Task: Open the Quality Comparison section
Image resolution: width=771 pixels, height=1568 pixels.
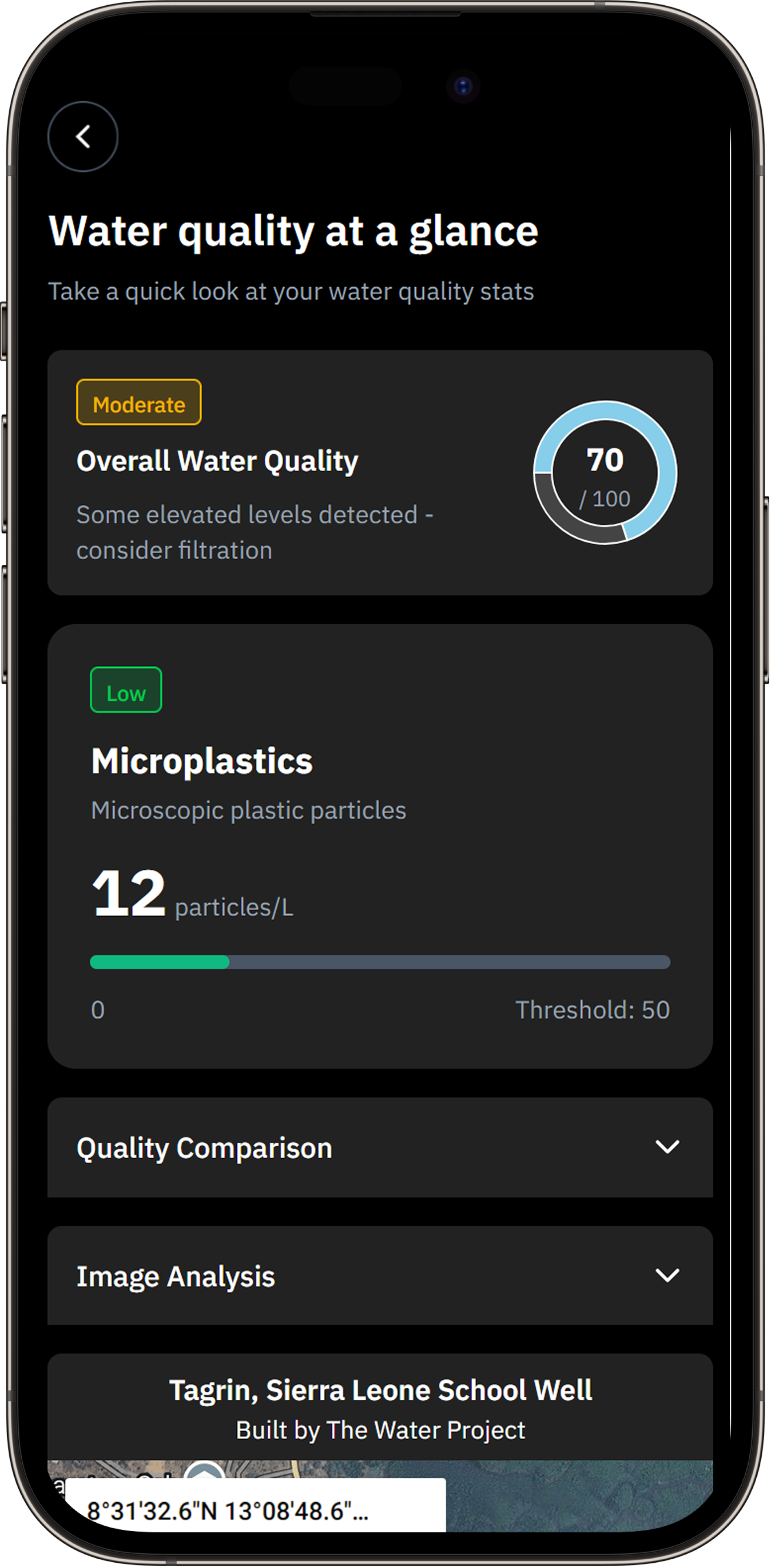Action: pos(205,1148)
